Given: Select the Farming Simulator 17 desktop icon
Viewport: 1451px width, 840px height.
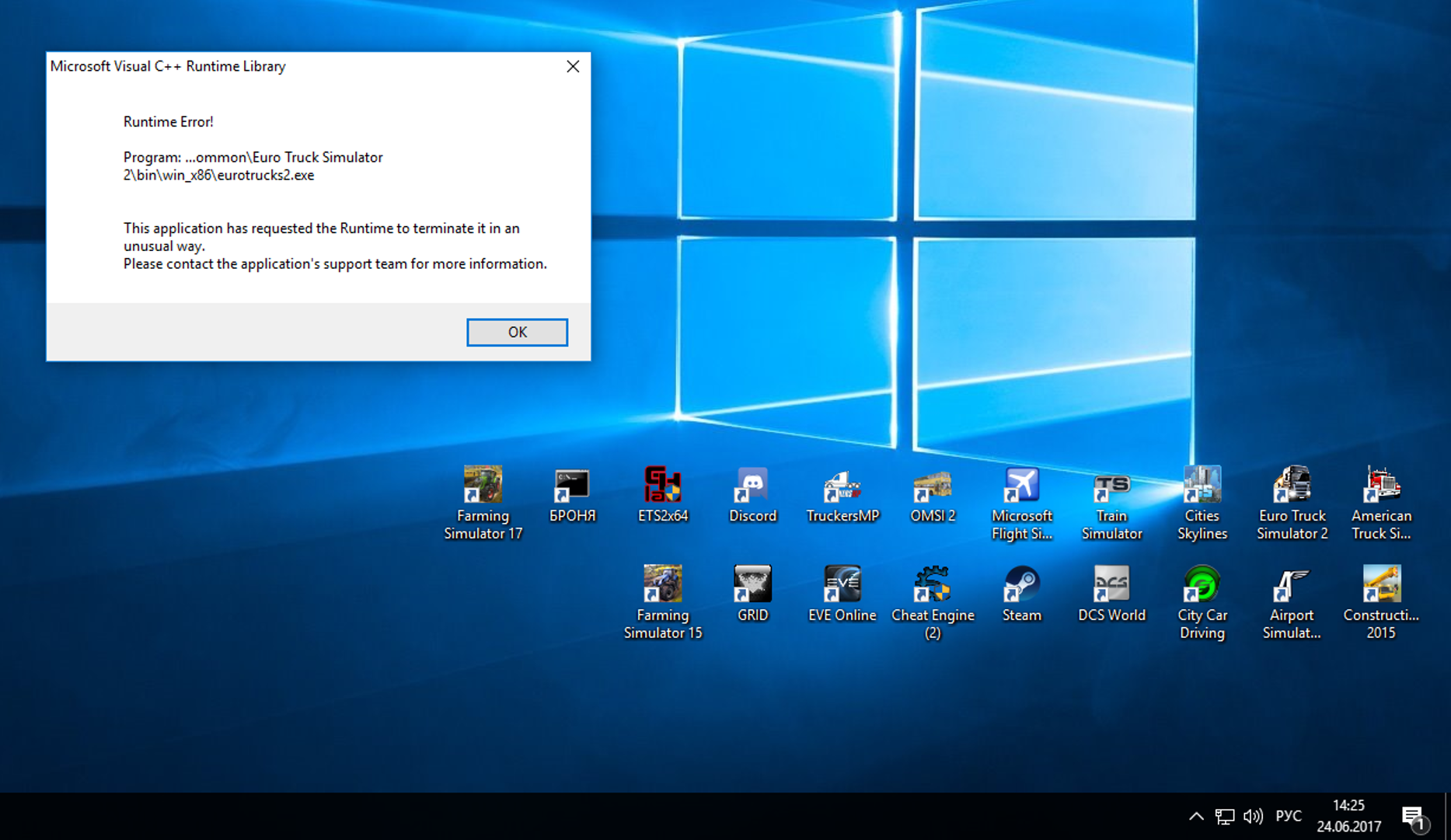Looking at the screenshot, I should point(483,503).
